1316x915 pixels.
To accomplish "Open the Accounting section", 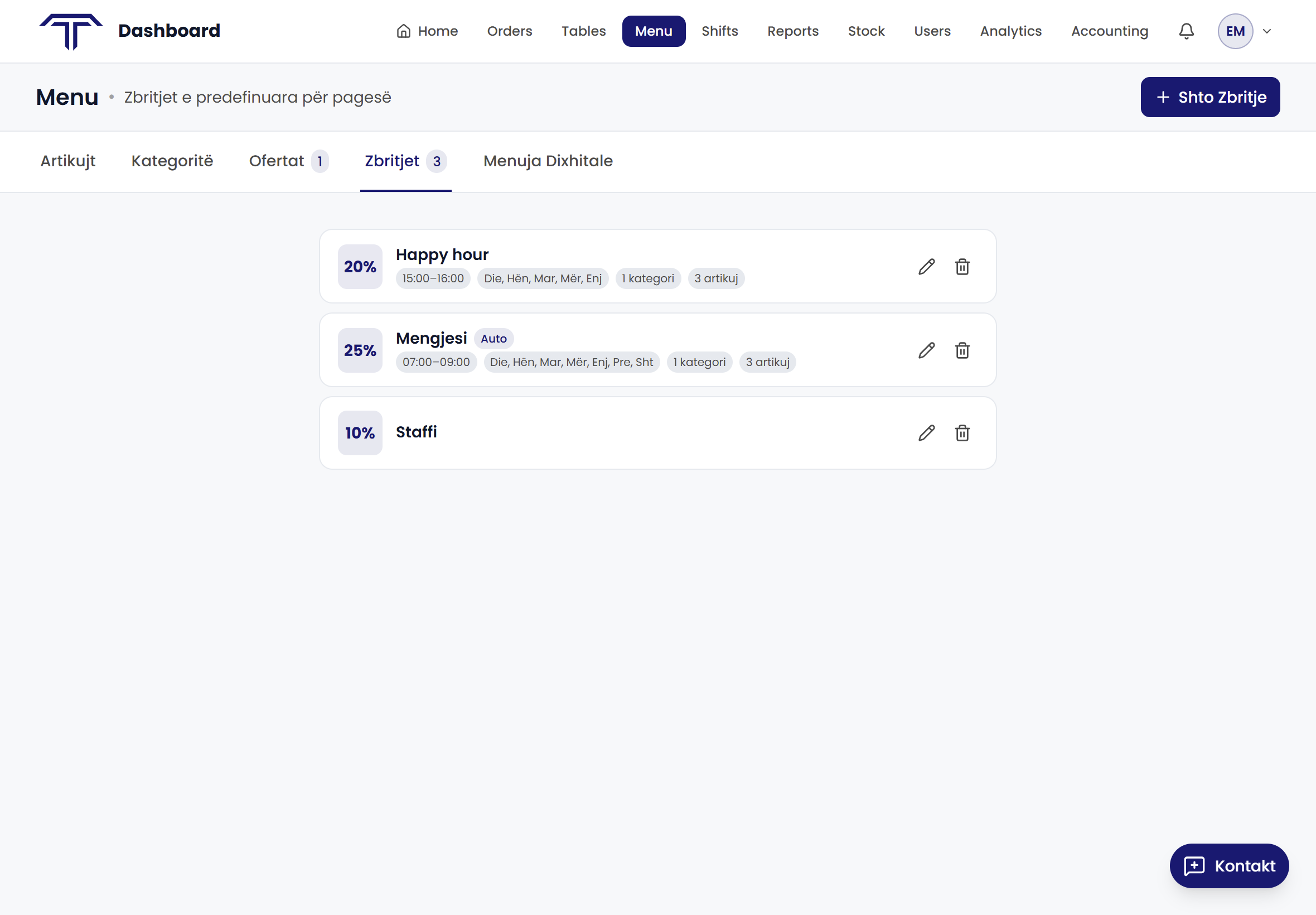I will pyautogui.click(x=1109, y=31).
